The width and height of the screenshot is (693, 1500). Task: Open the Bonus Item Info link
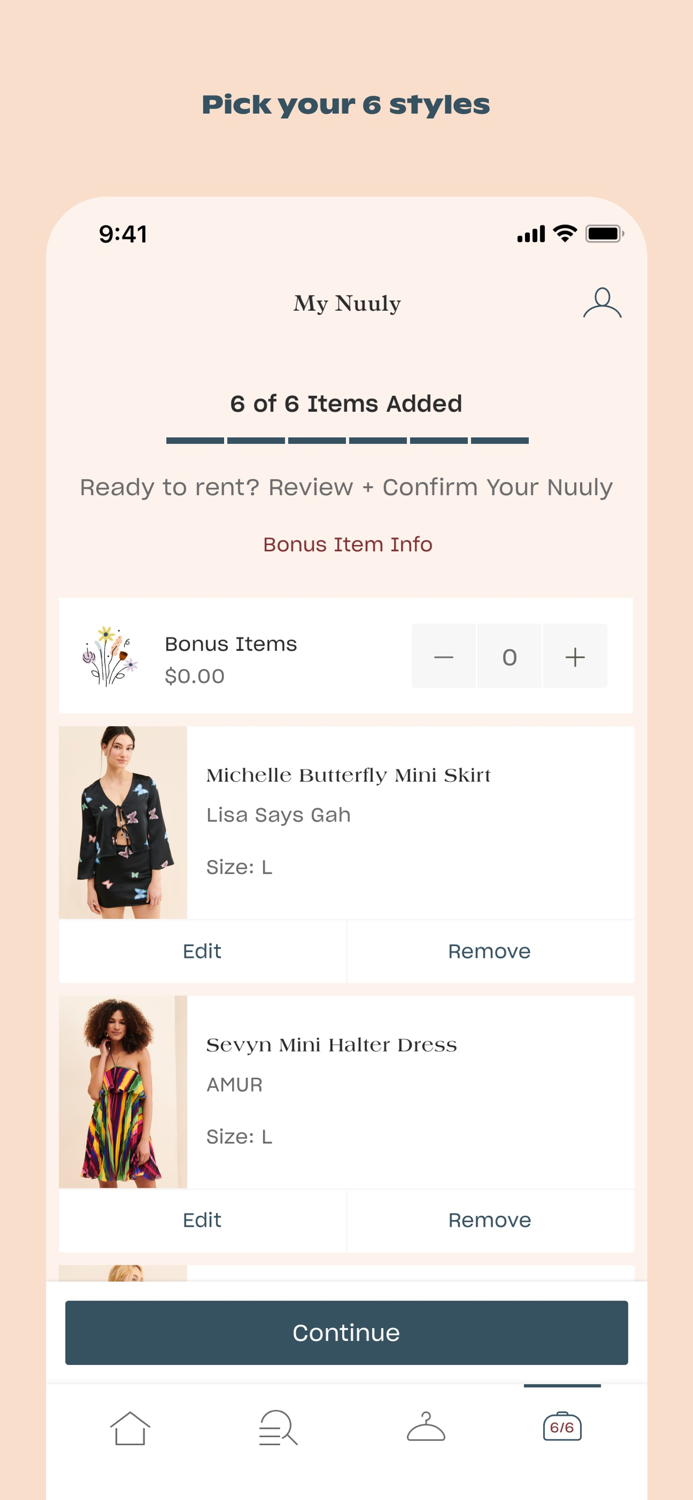tap(347, 545)
